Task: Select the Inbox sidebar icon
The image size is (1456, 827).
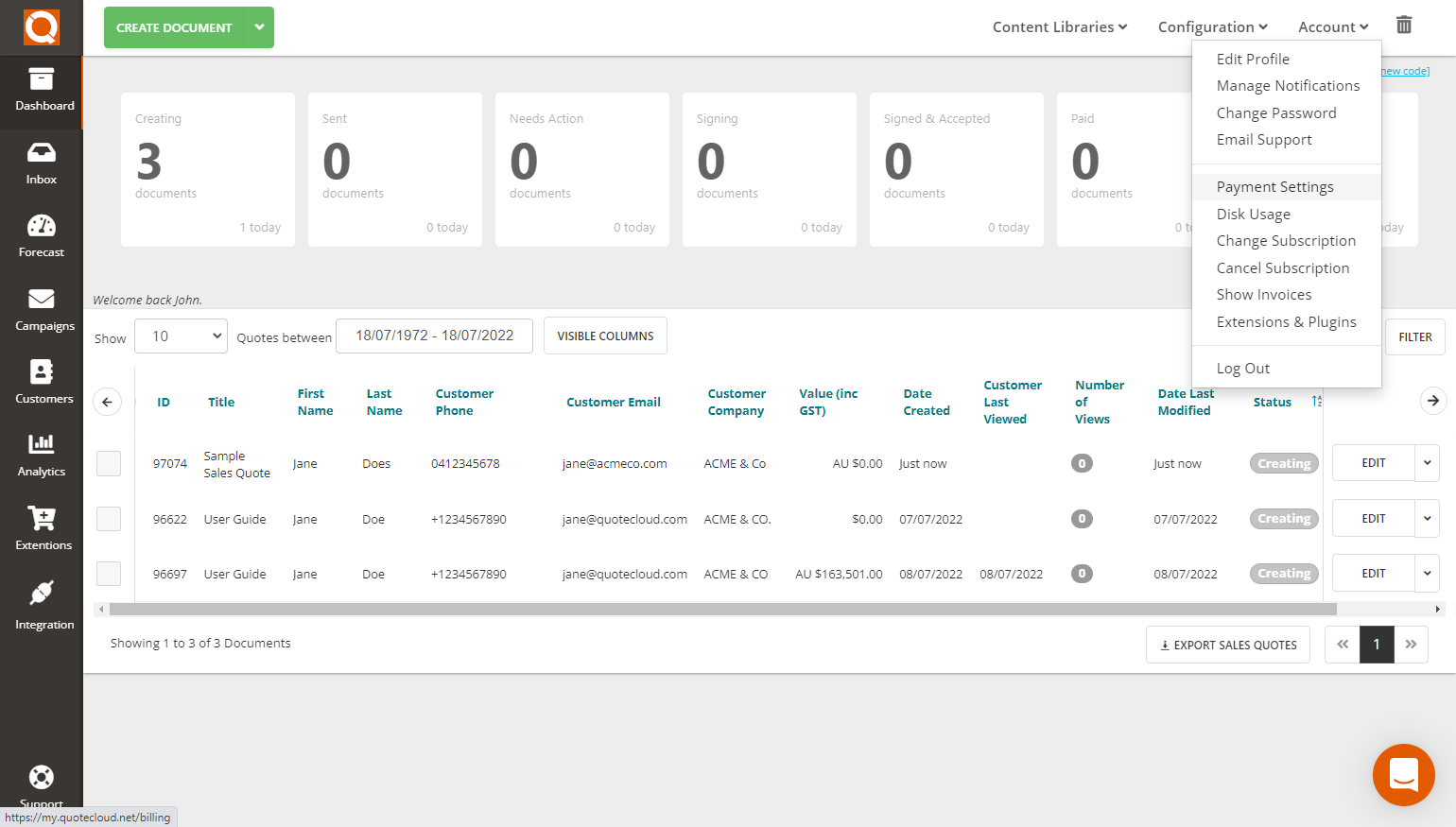Action: click(42, 164)
